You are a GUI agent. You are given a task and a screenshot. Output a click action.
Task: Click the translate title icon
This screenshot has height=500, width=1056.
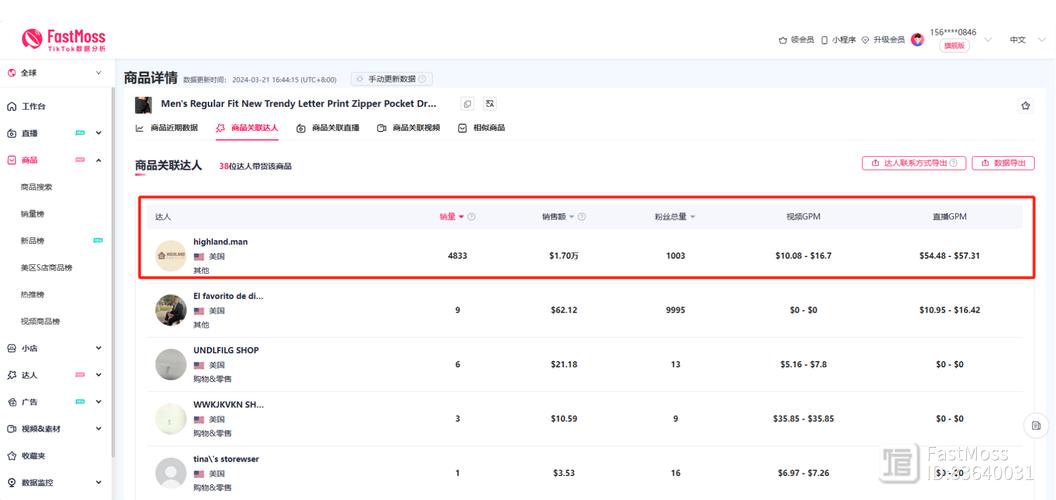tap(490, 104)
